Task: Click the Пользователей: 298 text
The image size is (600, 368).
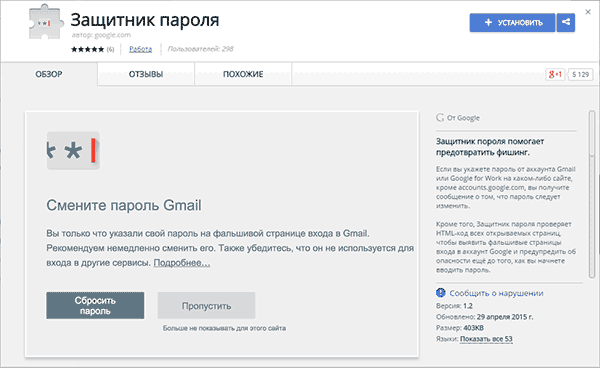Action: coord(201,49)
